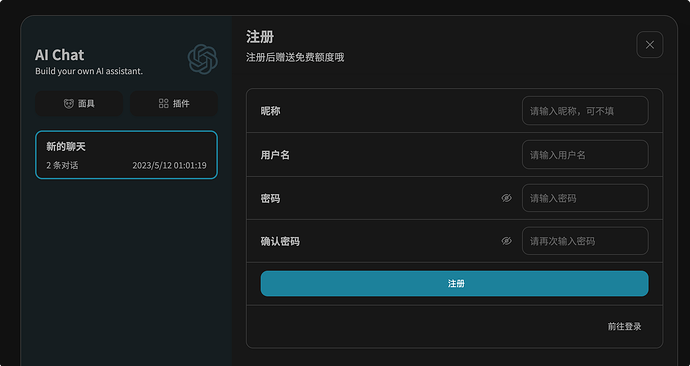
Task: Click the 2 条对话 message count
Action: click(62, 166)
